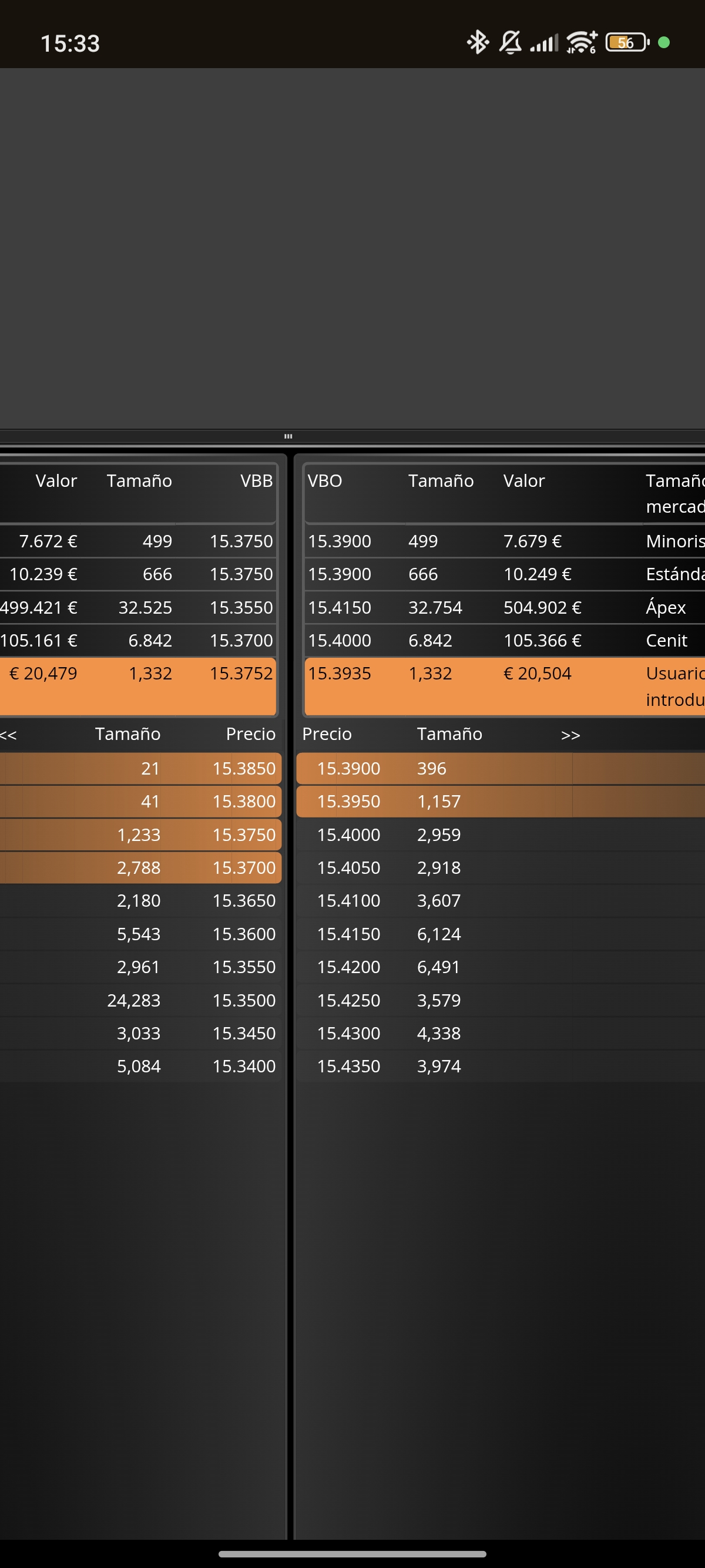This screenshot has width=705, height=1568.
Task: Click the 15.3935 VBO price cell
Action: pos(339,673)
